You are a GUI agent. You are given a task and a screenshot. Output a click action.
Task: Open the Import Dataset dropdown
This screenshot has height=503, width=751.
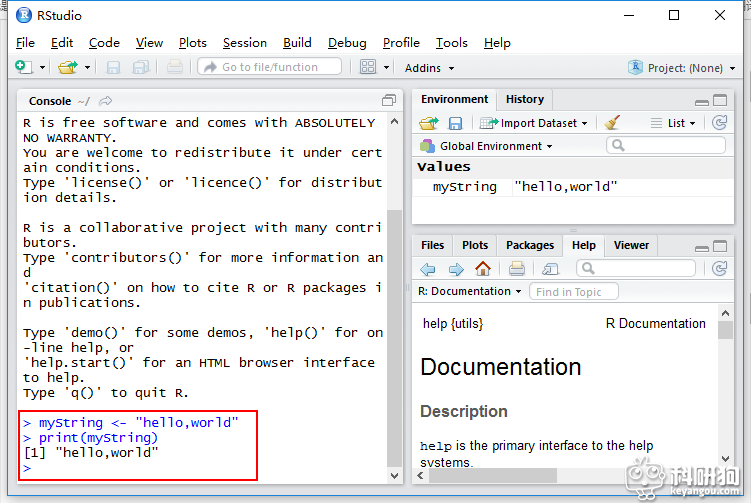coord(534,123)
